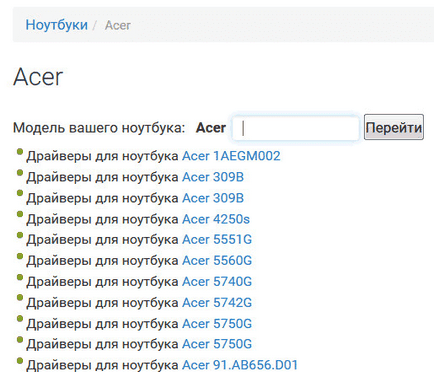The image size is (434, 372).
Task: Click green bullet beside Acer 5560G
Action: [x=20, y=256]
